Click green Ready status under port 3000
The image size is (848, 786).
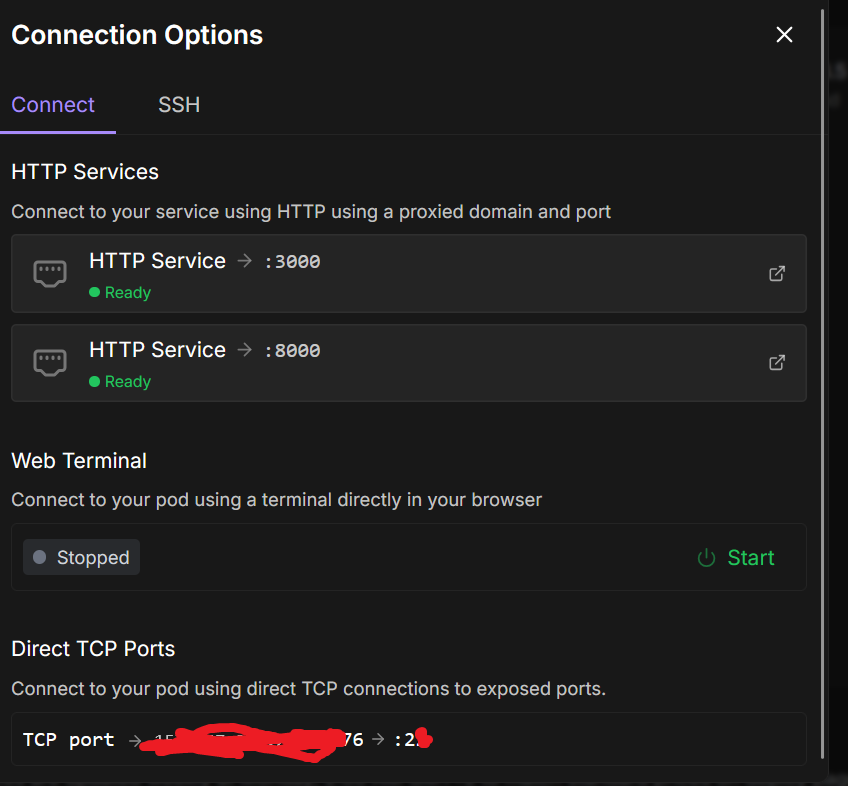click(x=120, y=293)
